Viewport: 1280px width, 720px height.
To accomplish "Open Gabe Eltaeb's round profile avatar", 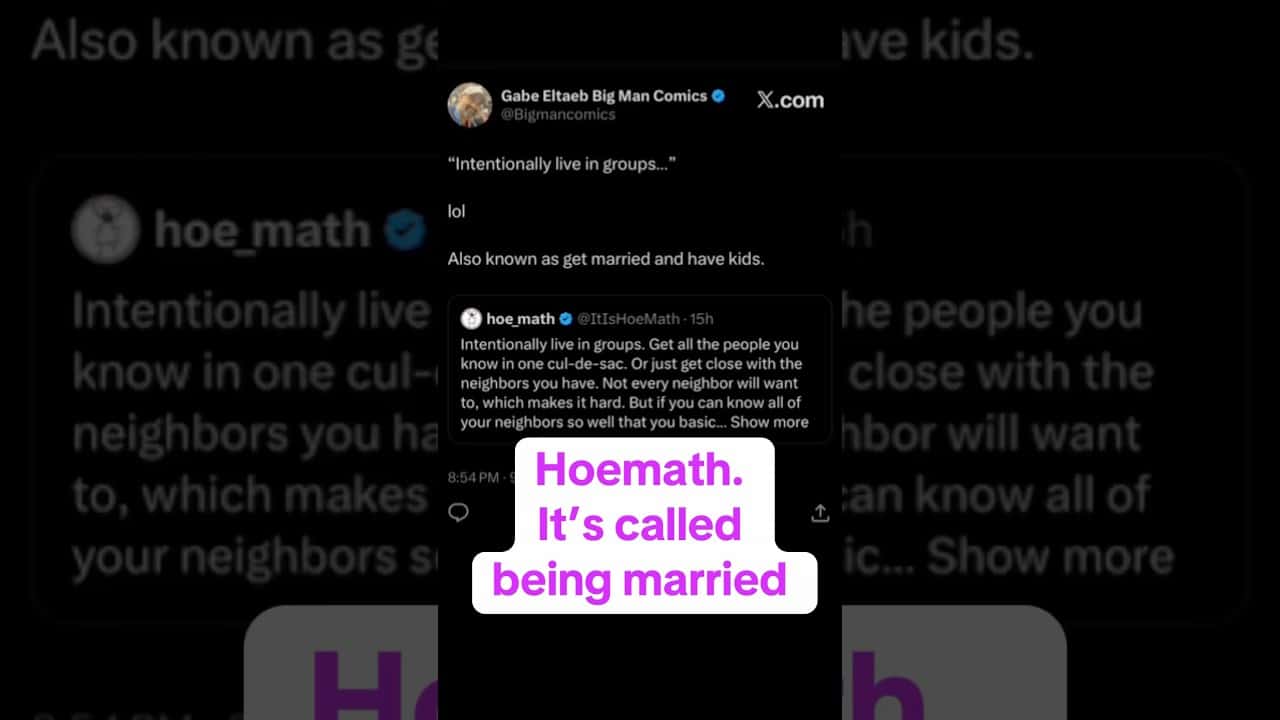I will pos(469,105).
